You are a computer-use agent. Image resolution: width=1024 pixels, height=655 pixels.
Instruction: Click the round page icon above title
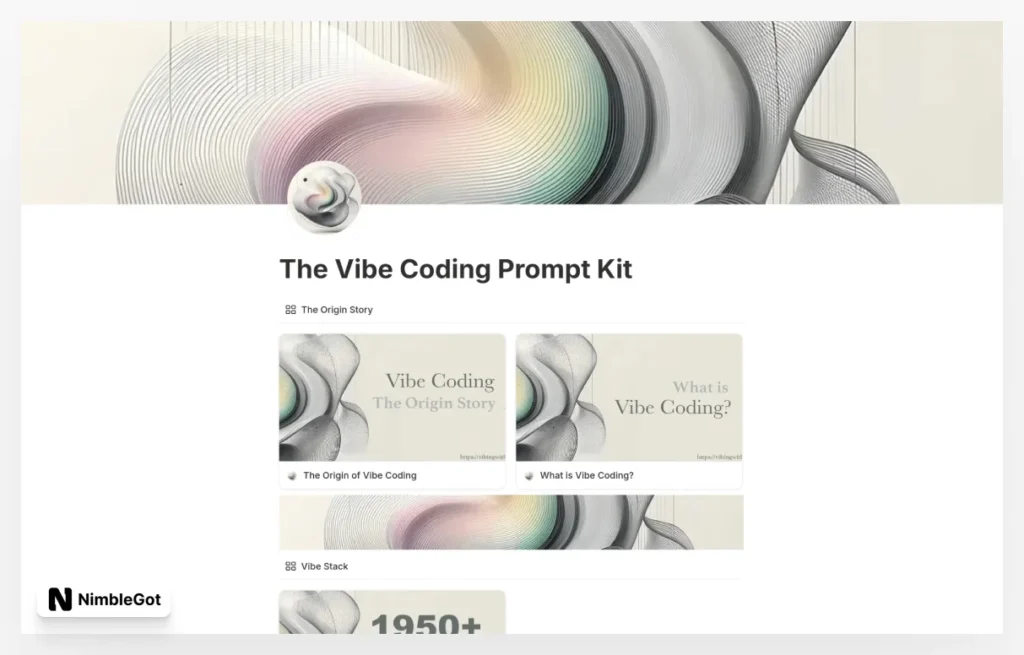pos(325,198)
